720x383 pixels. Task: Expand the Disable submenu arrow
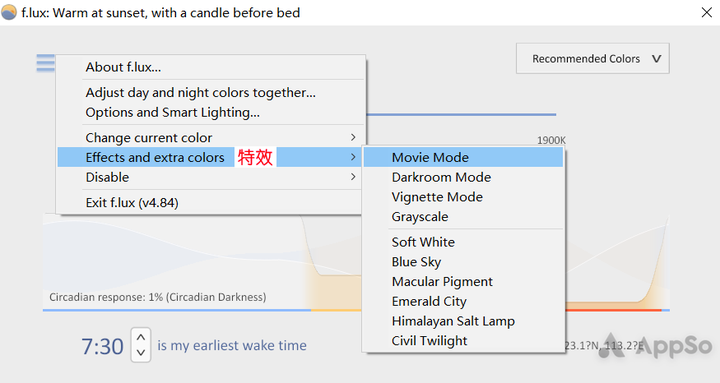point(353,177)
